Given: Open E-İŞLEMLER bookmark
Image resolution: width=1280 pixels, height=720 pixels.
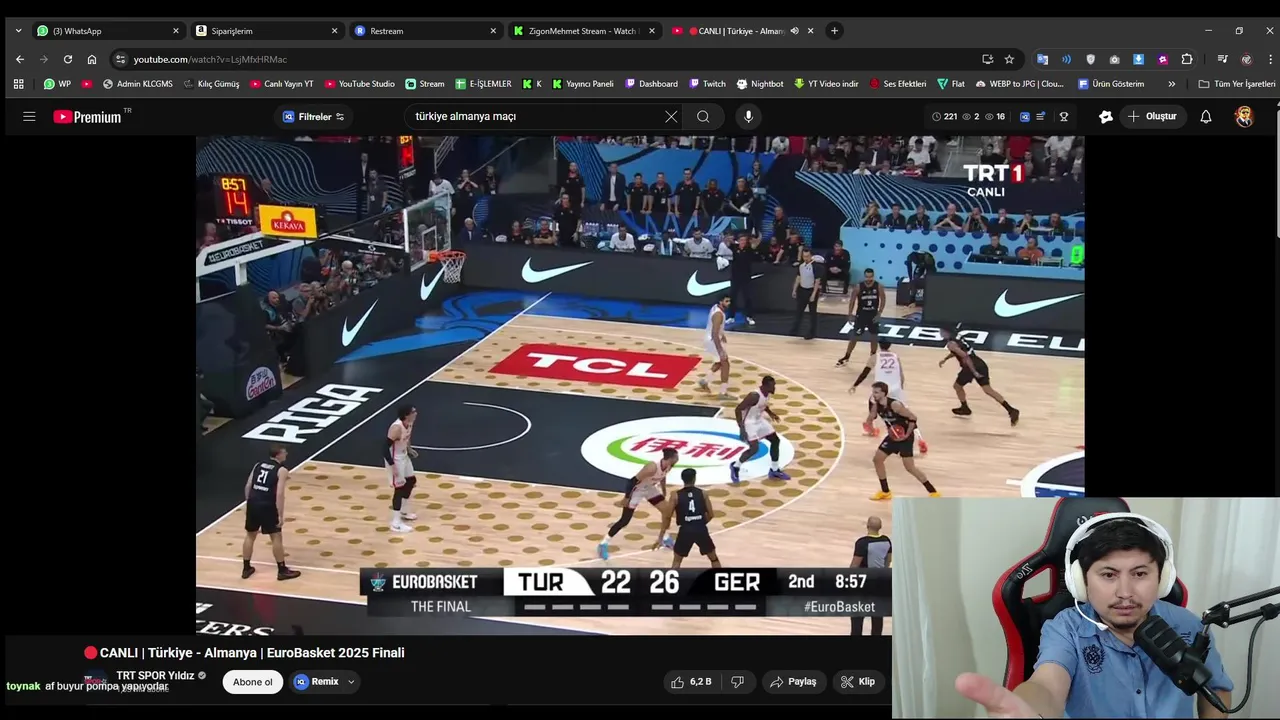Looking at the screenshot, I should pyautogui.click(x=483, y=84).
